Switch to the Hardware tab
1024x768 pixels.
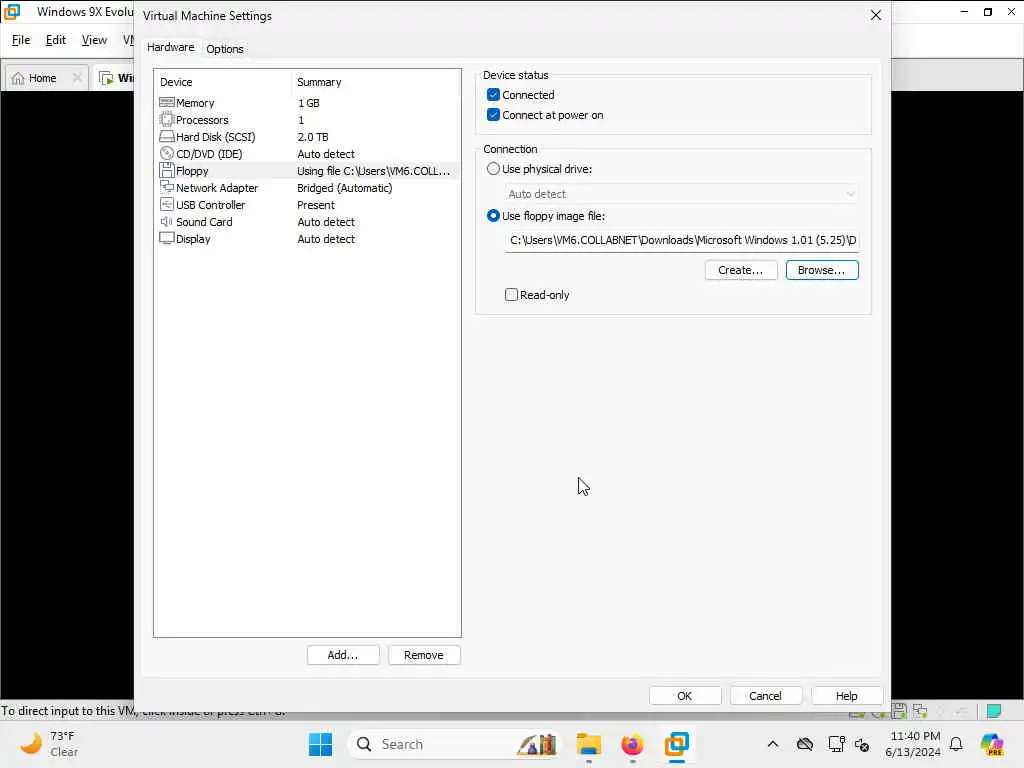[x=170, y=47]
